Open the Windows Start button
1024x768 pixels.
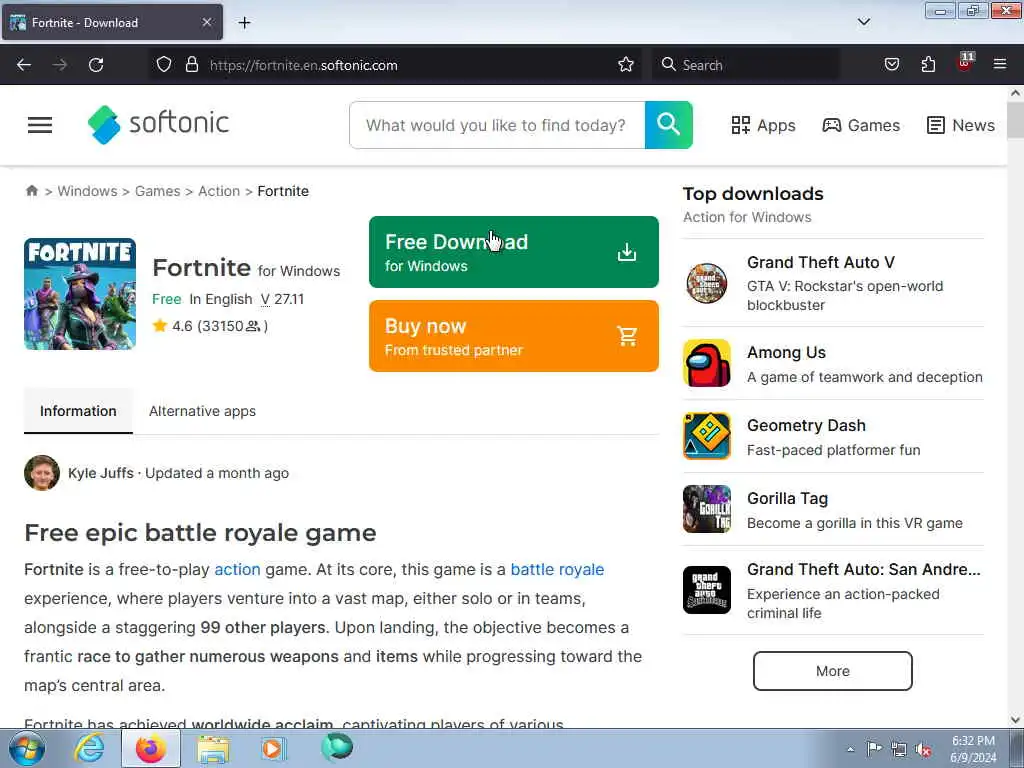pyautogui.click(x=27, y=748)
